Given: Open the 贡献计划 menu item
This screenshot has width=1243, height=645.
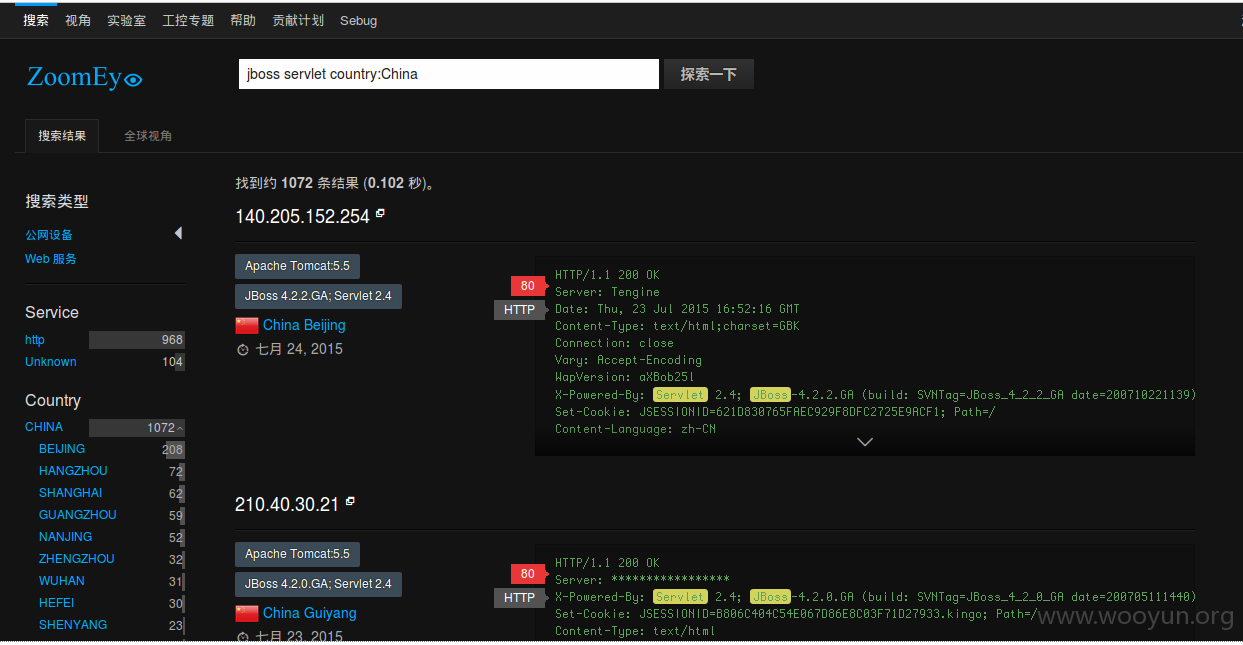Looking at the screenshot, I should 298,20.
